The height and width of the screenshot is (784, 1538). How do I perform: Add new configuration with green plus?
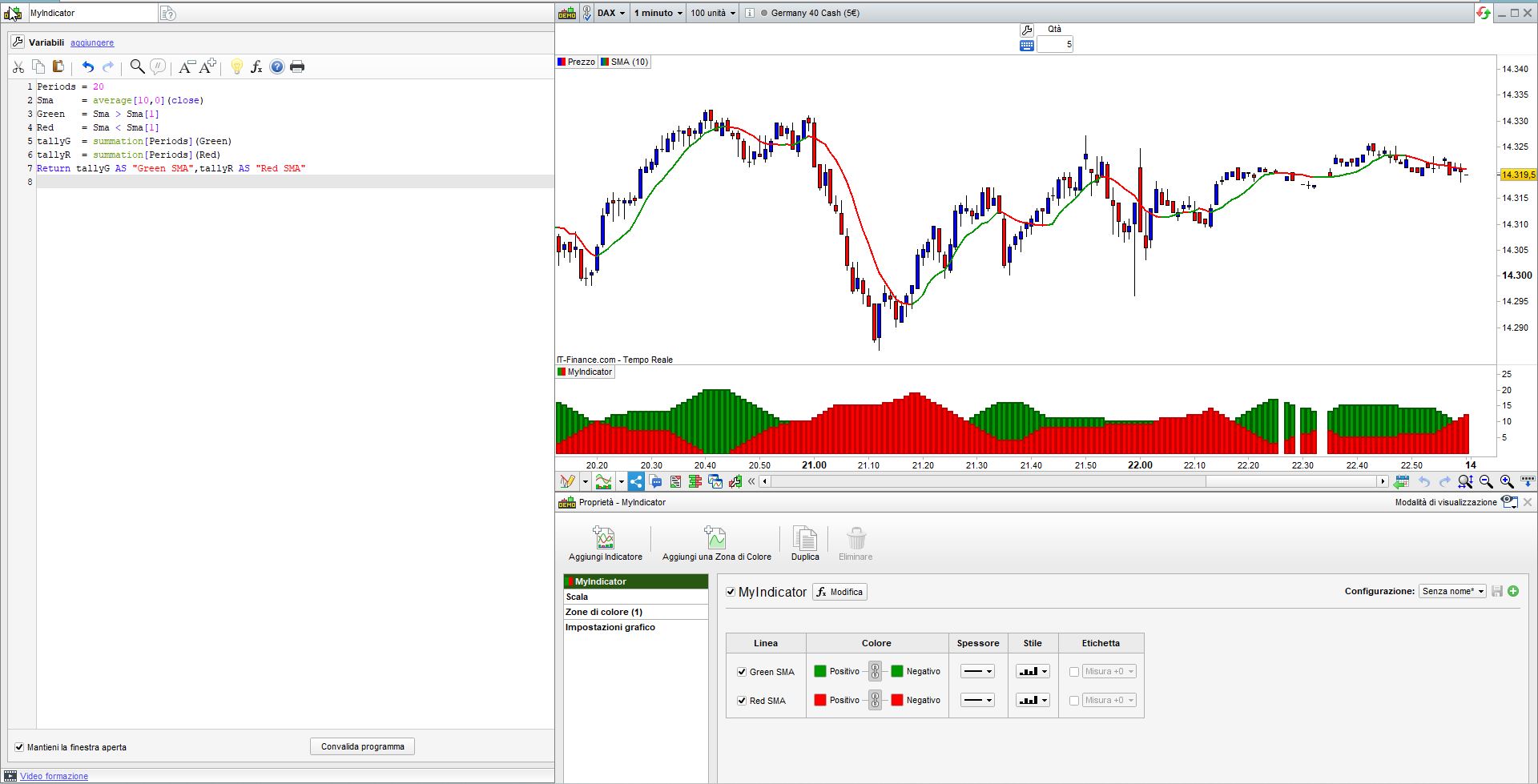click(1513, 591)
